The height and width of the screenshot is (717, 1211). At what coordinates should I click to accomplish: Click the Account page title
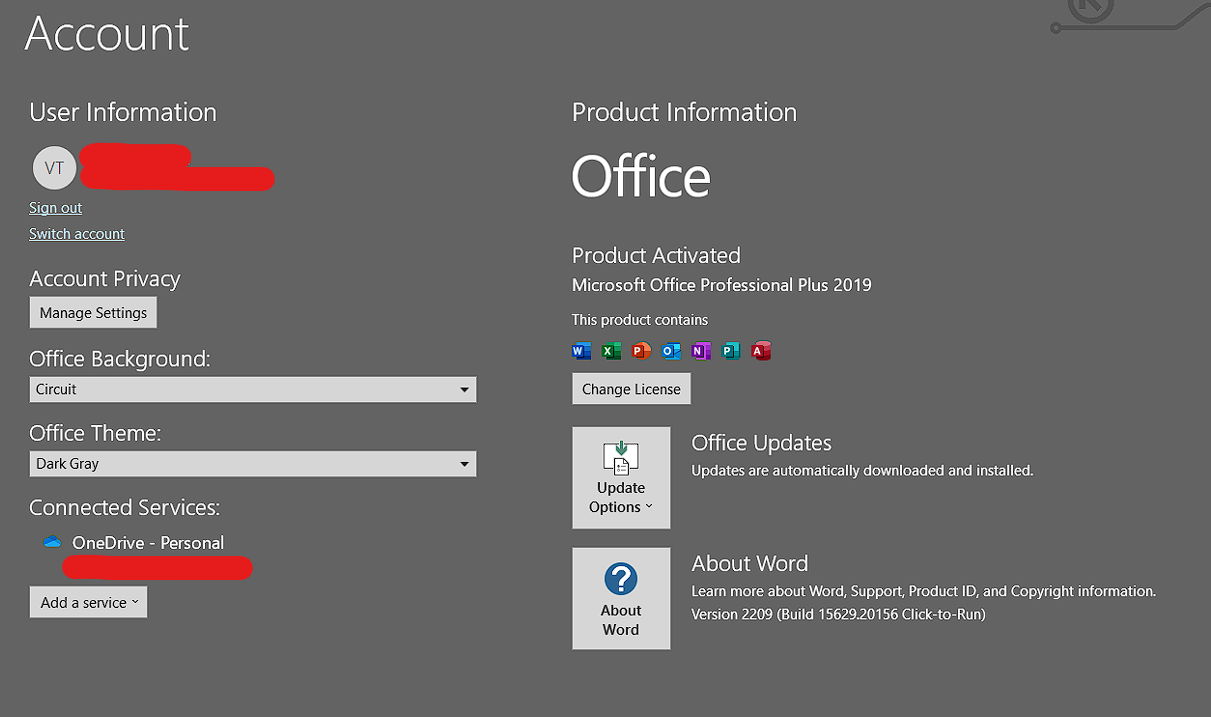click(107, 34)
